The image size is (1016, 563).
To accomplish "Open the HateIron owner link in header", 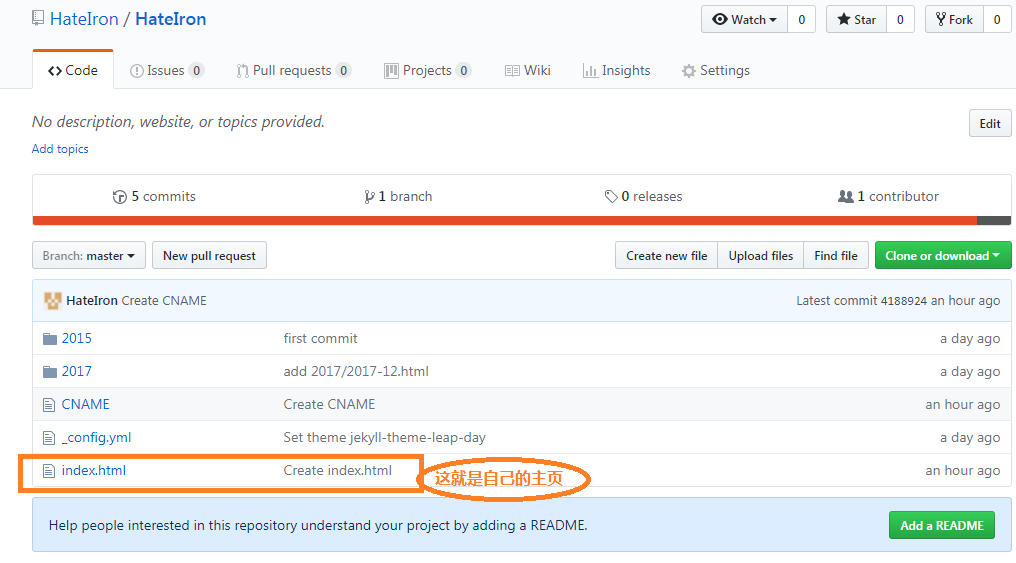I will 84,19.
